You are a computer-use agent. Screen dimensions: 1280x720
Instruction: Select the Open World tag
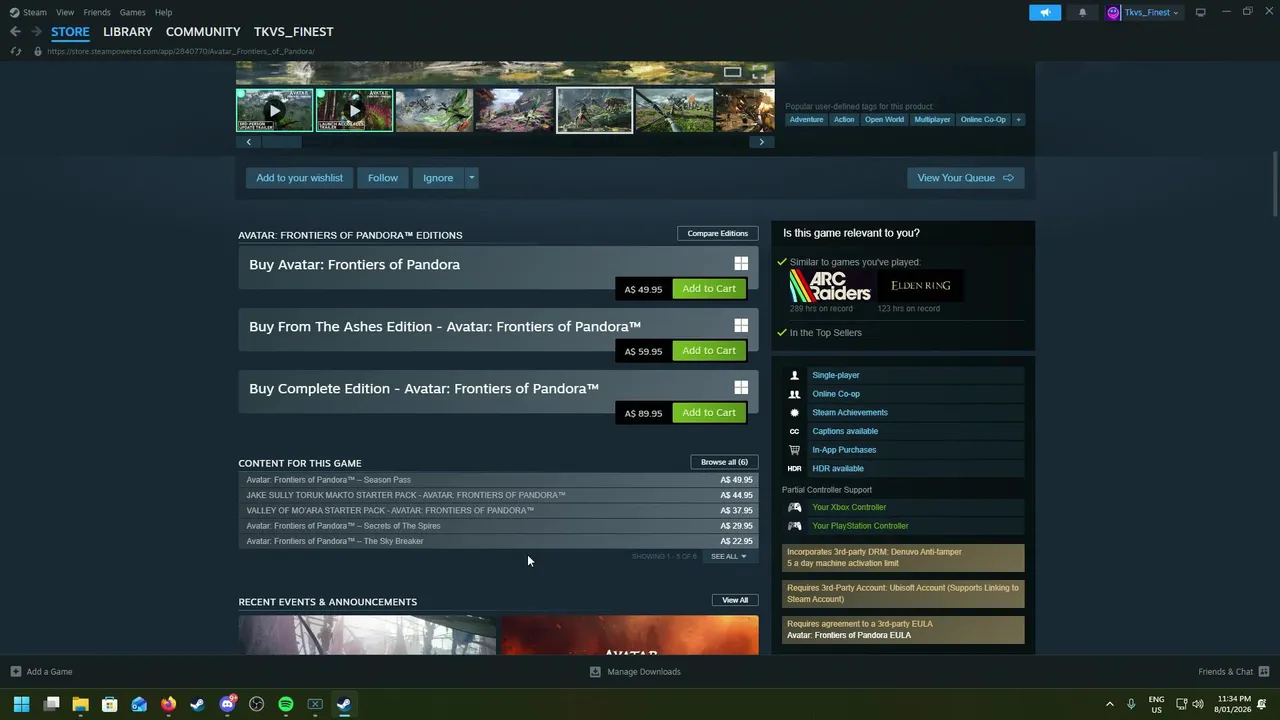point(884,120)
